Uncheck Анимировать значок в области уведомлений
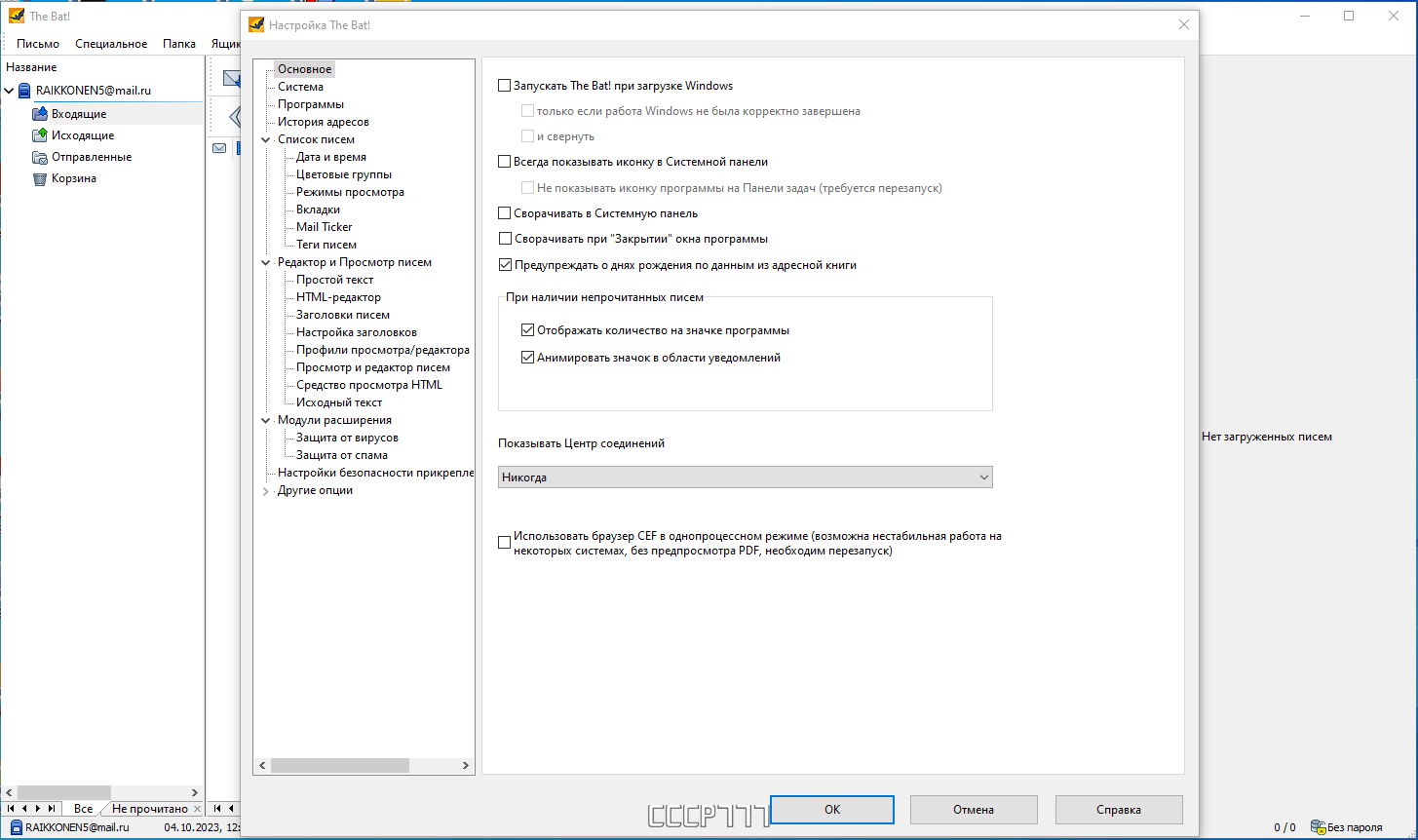Image resolution: width=1418 pixels, height=840 pixels. (527, 358)
